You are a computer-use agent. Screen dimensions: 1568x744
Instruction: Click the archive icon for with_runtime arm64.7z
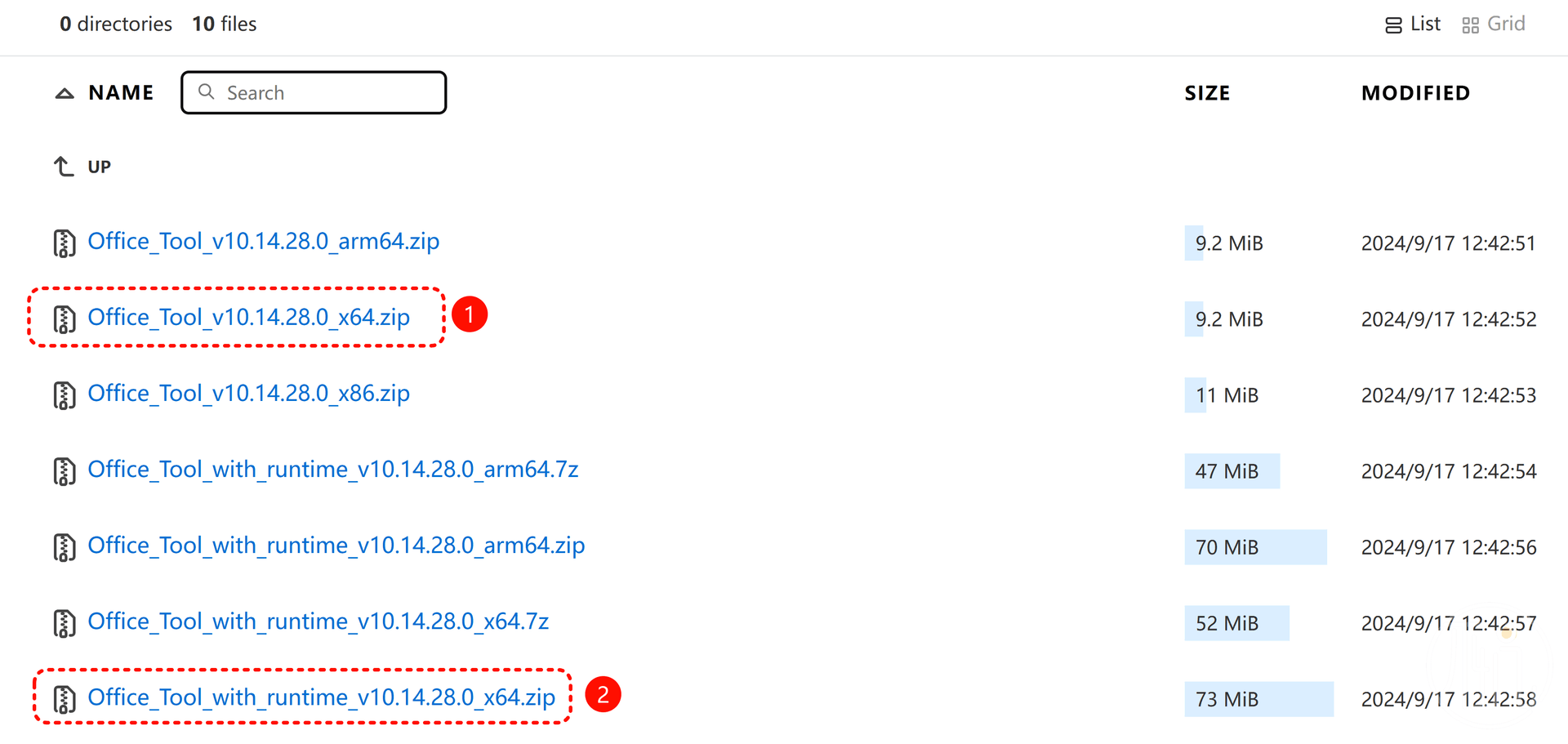tap(65, 471)
